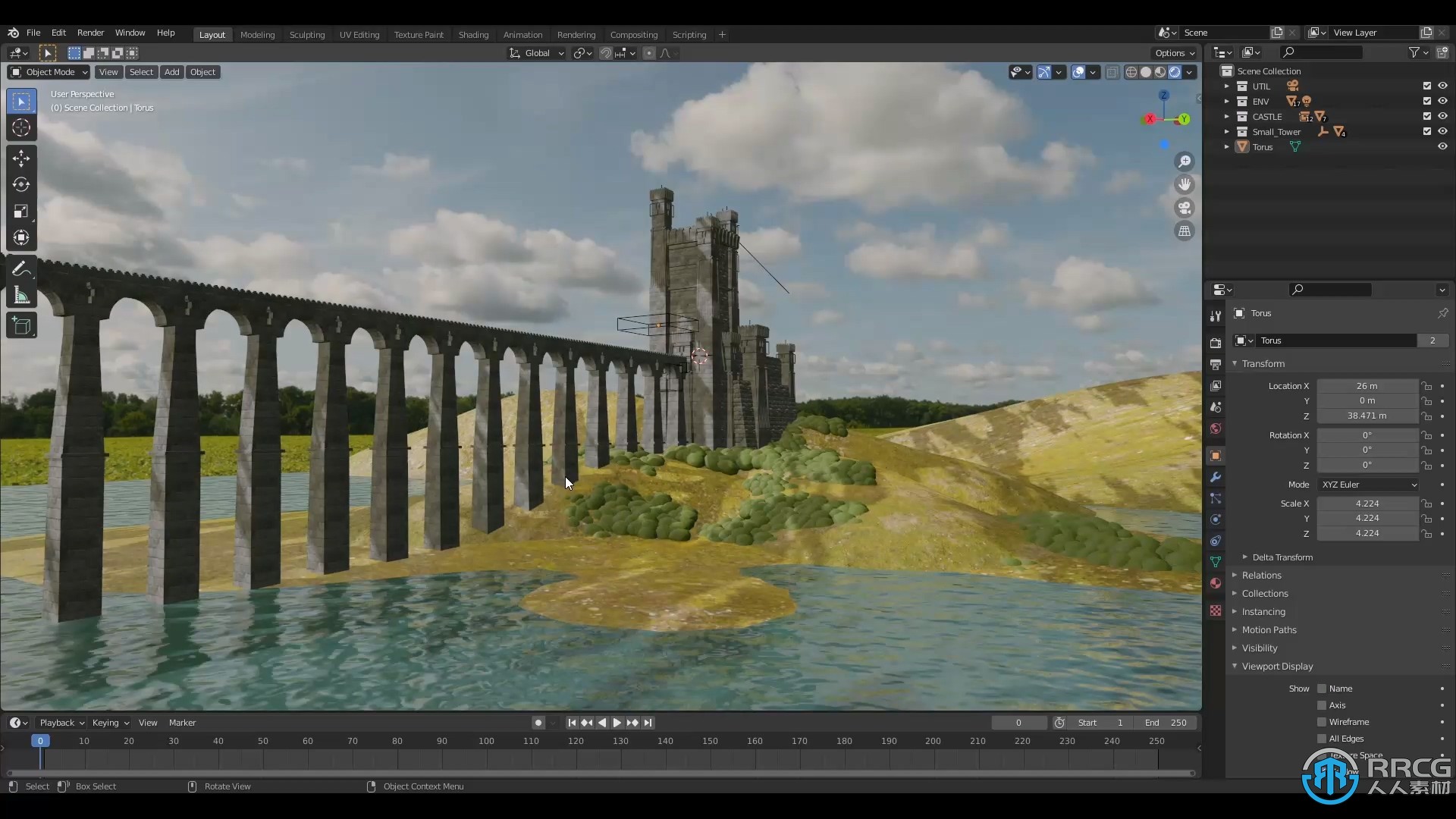Jump to the timeline start button

pos(572,723)
